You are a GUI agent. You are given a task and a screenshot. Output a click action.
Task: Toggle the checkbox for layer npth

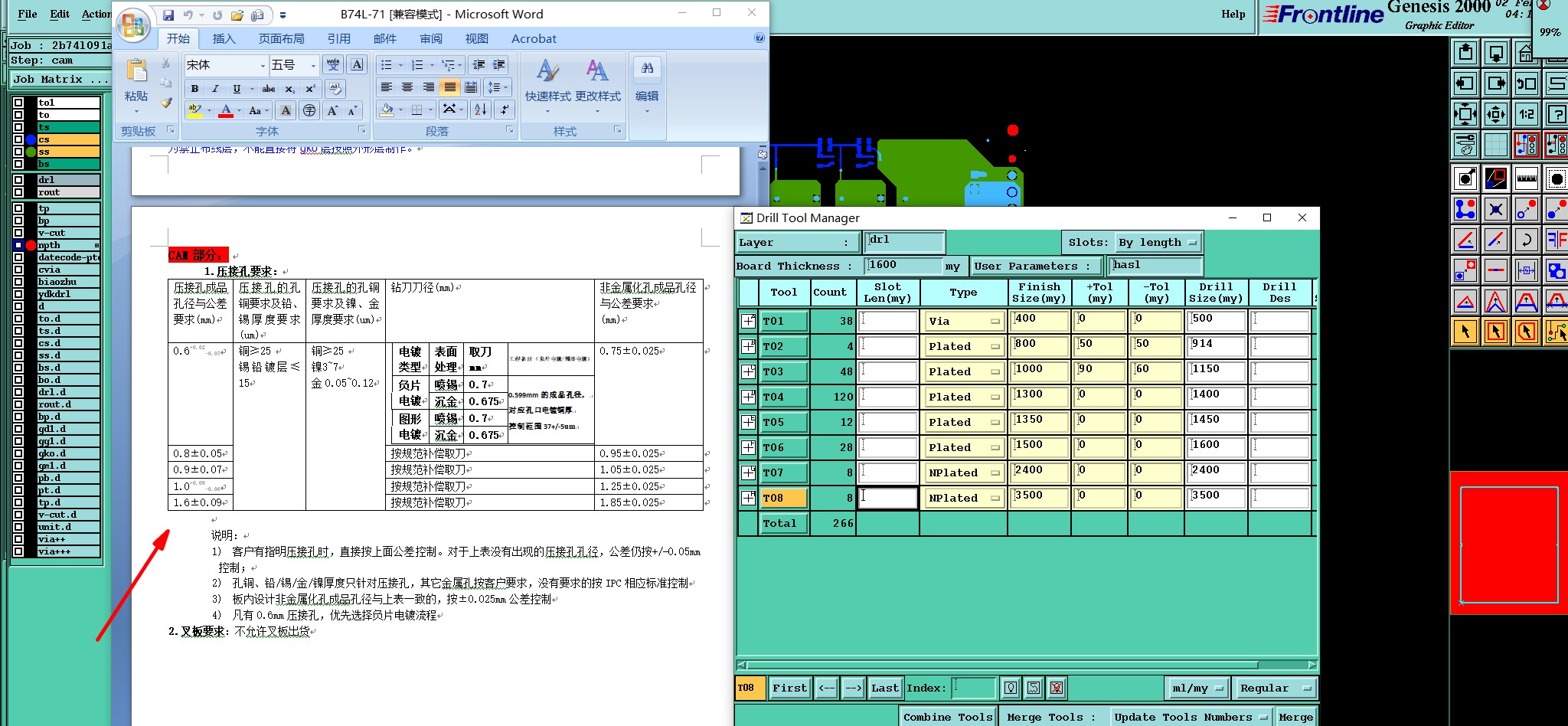18,245
